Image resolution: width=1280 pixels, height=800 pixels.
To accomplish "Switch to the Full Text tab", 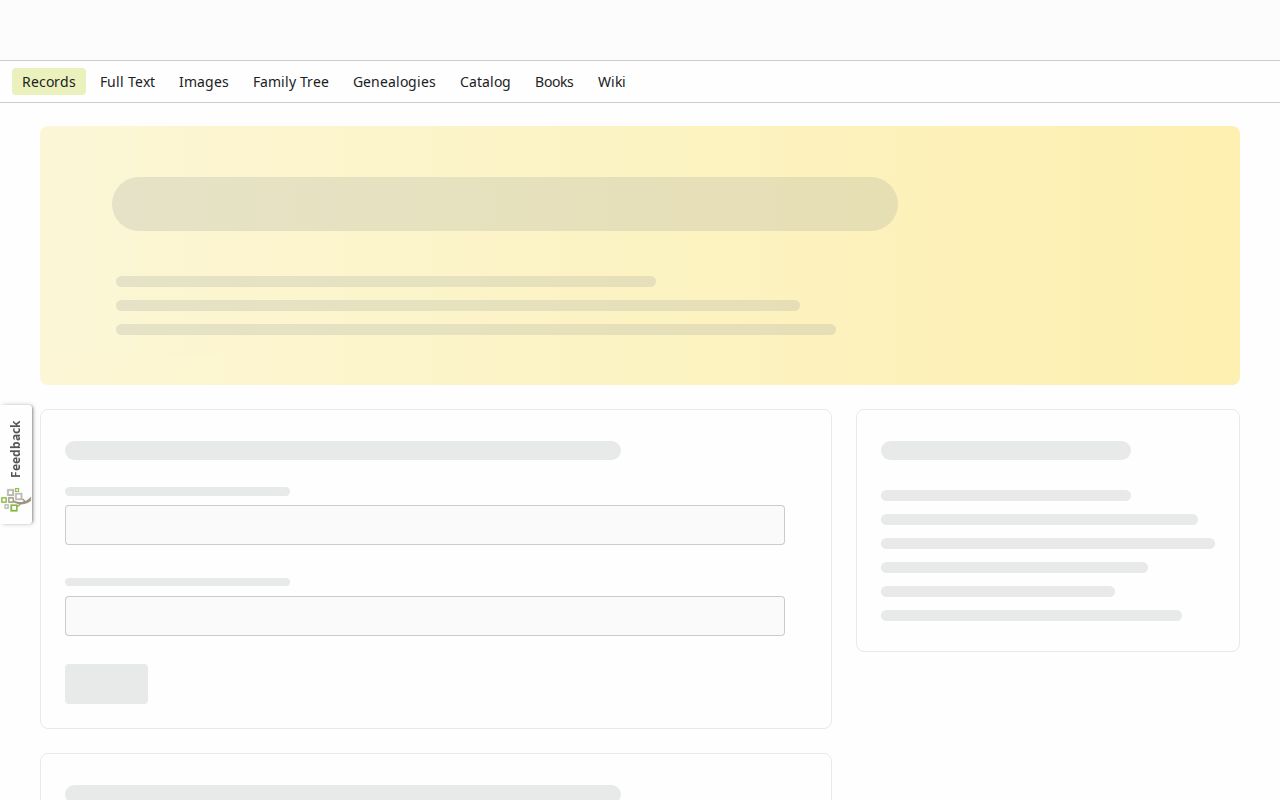I will (x=127, y=82).
